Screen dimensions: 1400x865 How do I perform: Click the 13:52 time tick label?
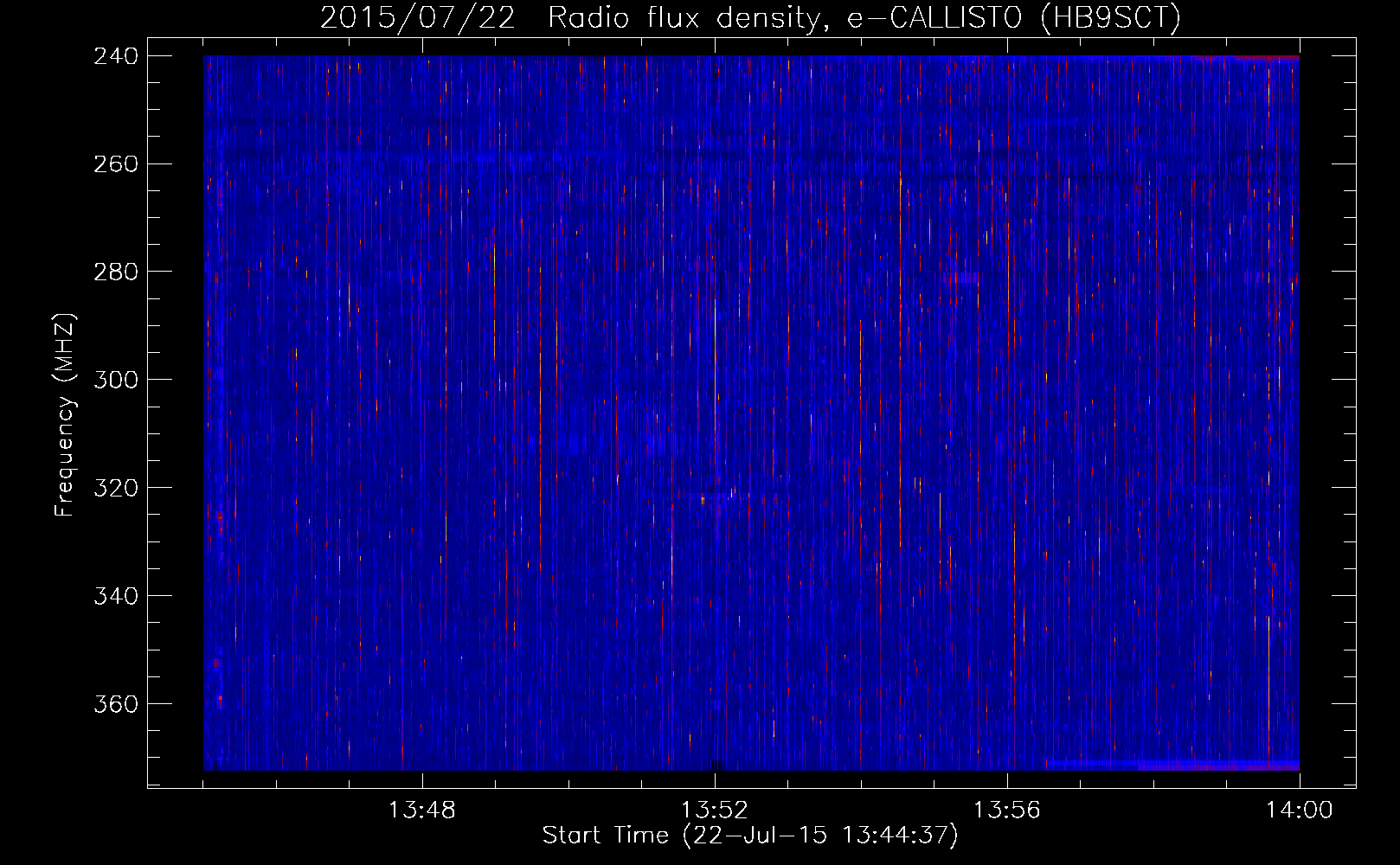coord(714,811)
